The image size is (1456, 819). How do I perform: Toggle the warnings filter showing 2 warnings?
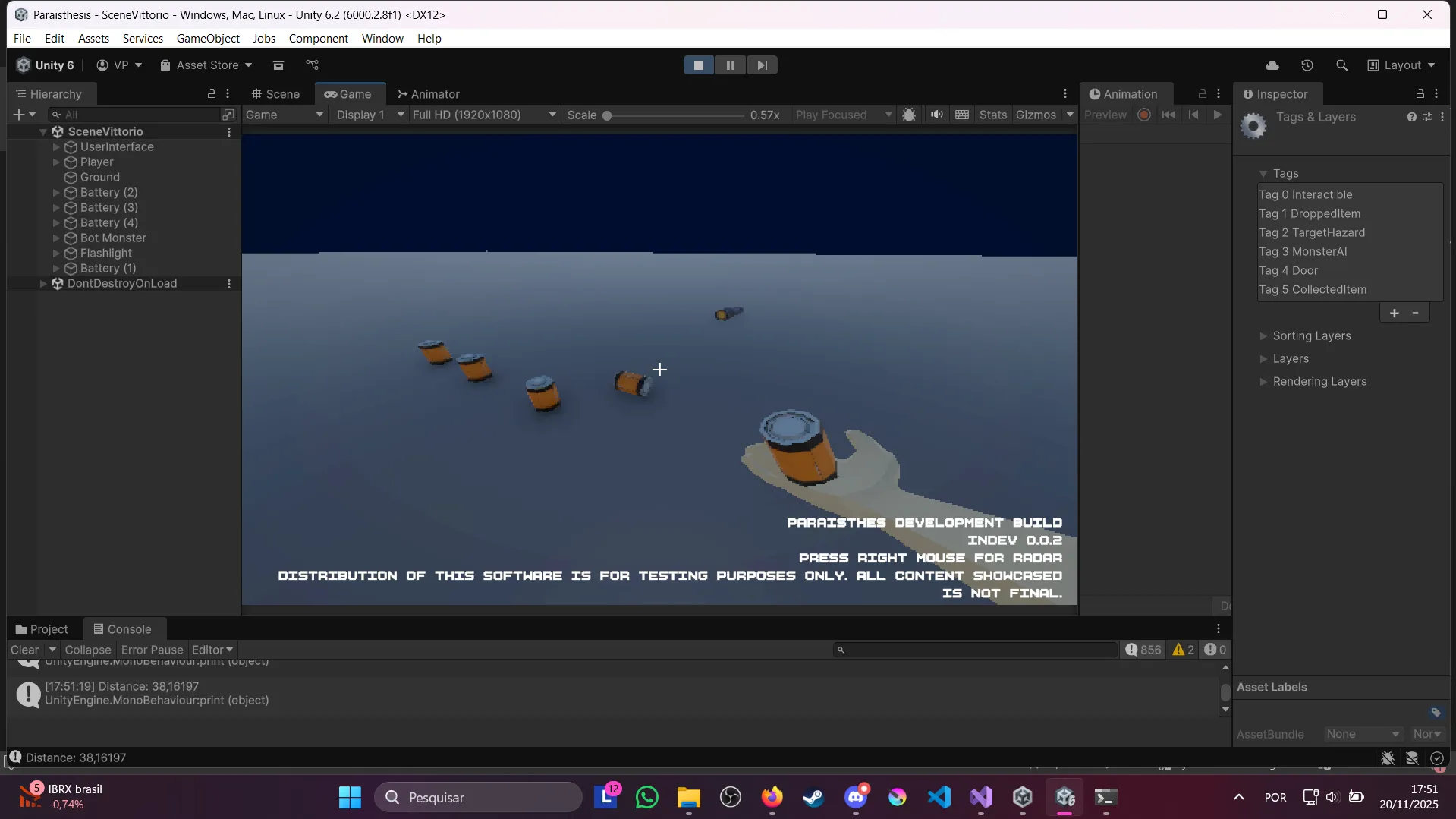pyautogui.click(x=1182, y=650)
